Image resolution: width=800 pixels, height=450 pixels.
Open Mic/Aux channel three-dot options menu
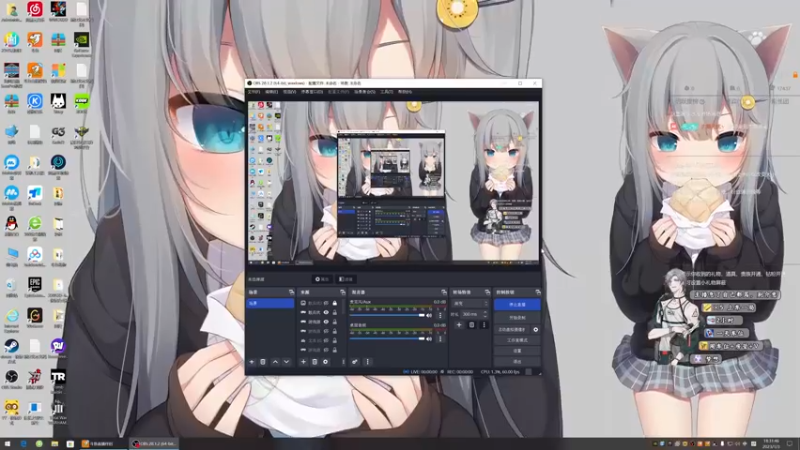[440, 315]
